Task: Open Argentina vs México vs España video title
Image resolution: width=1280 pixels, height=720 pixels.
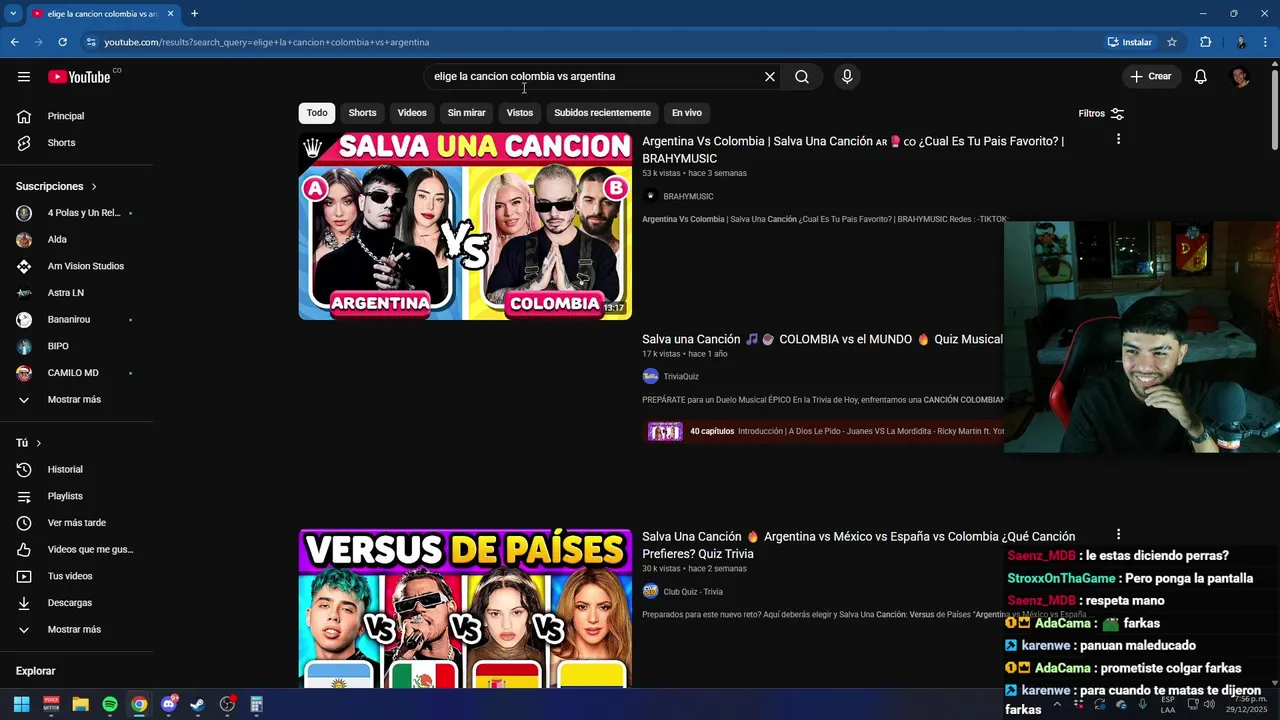Action: pos(859,545)
